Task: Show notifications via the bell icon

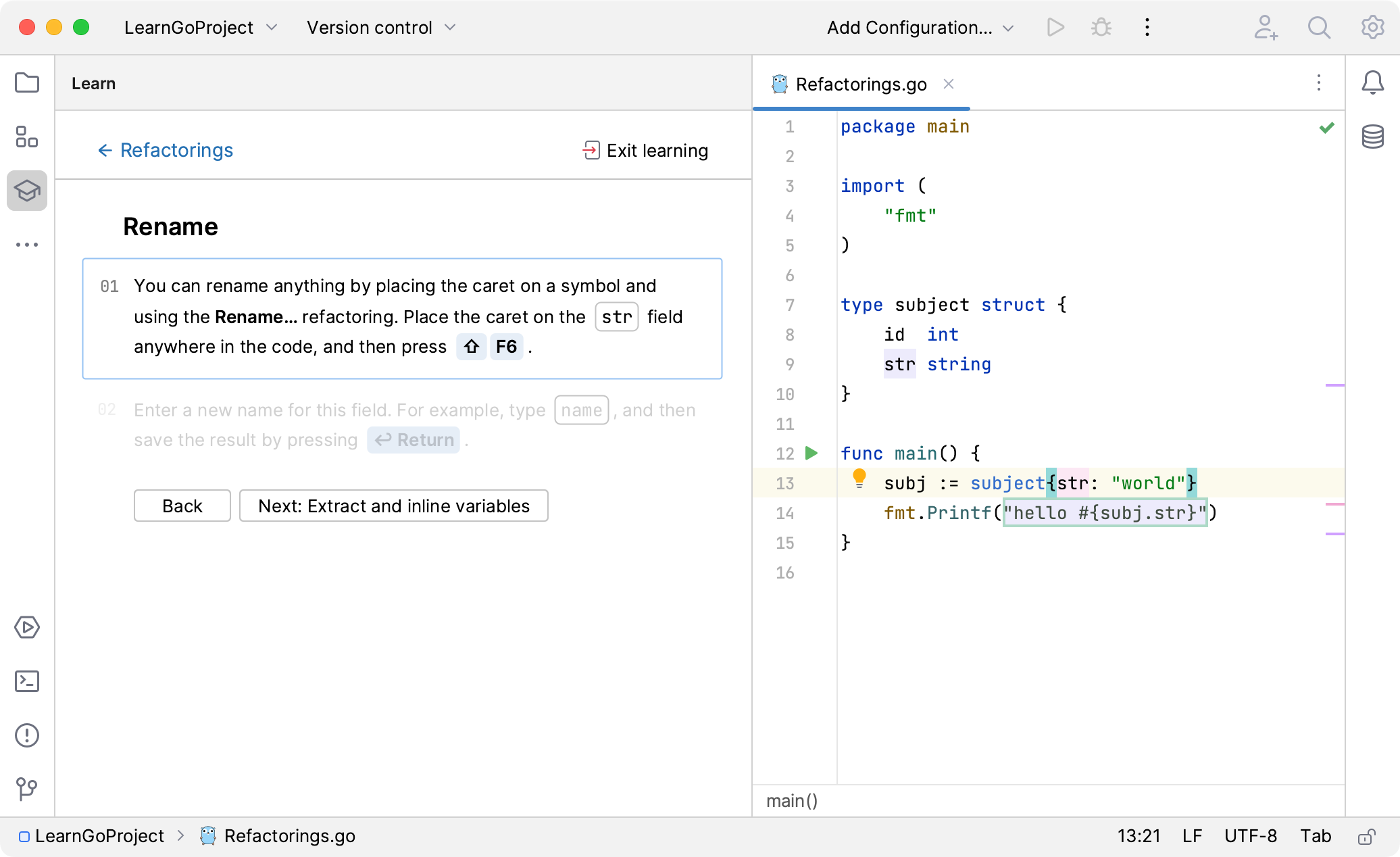Action: [x=1372, y=82]
